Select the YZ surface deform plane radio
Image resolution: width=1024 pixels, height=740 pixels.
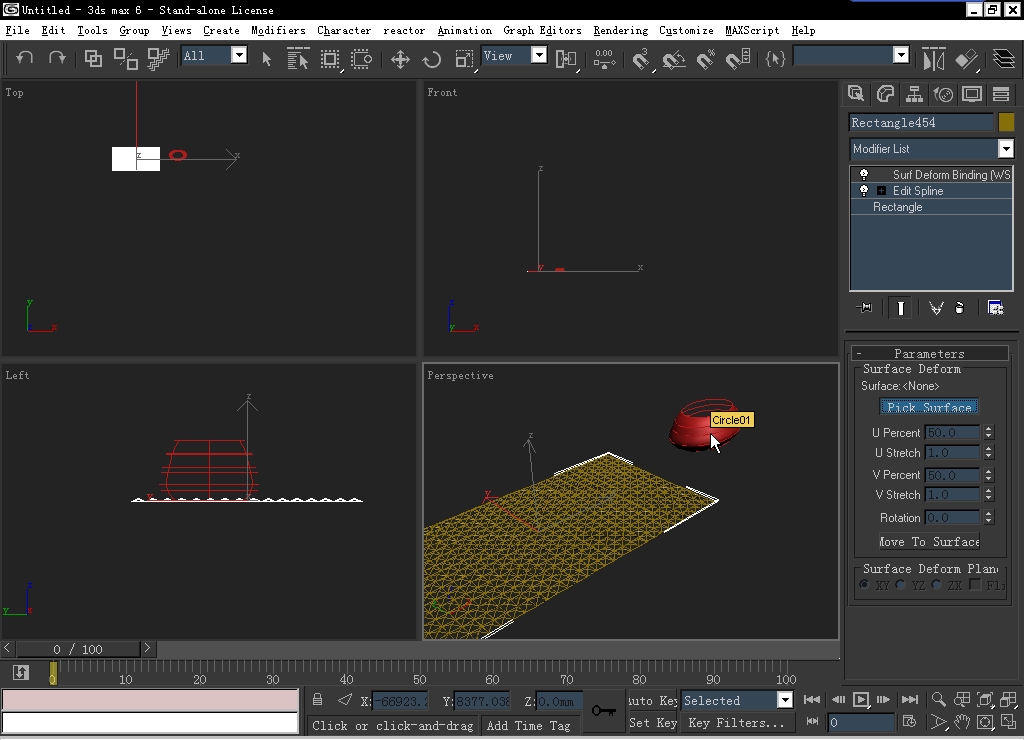(x=901, y=585)
